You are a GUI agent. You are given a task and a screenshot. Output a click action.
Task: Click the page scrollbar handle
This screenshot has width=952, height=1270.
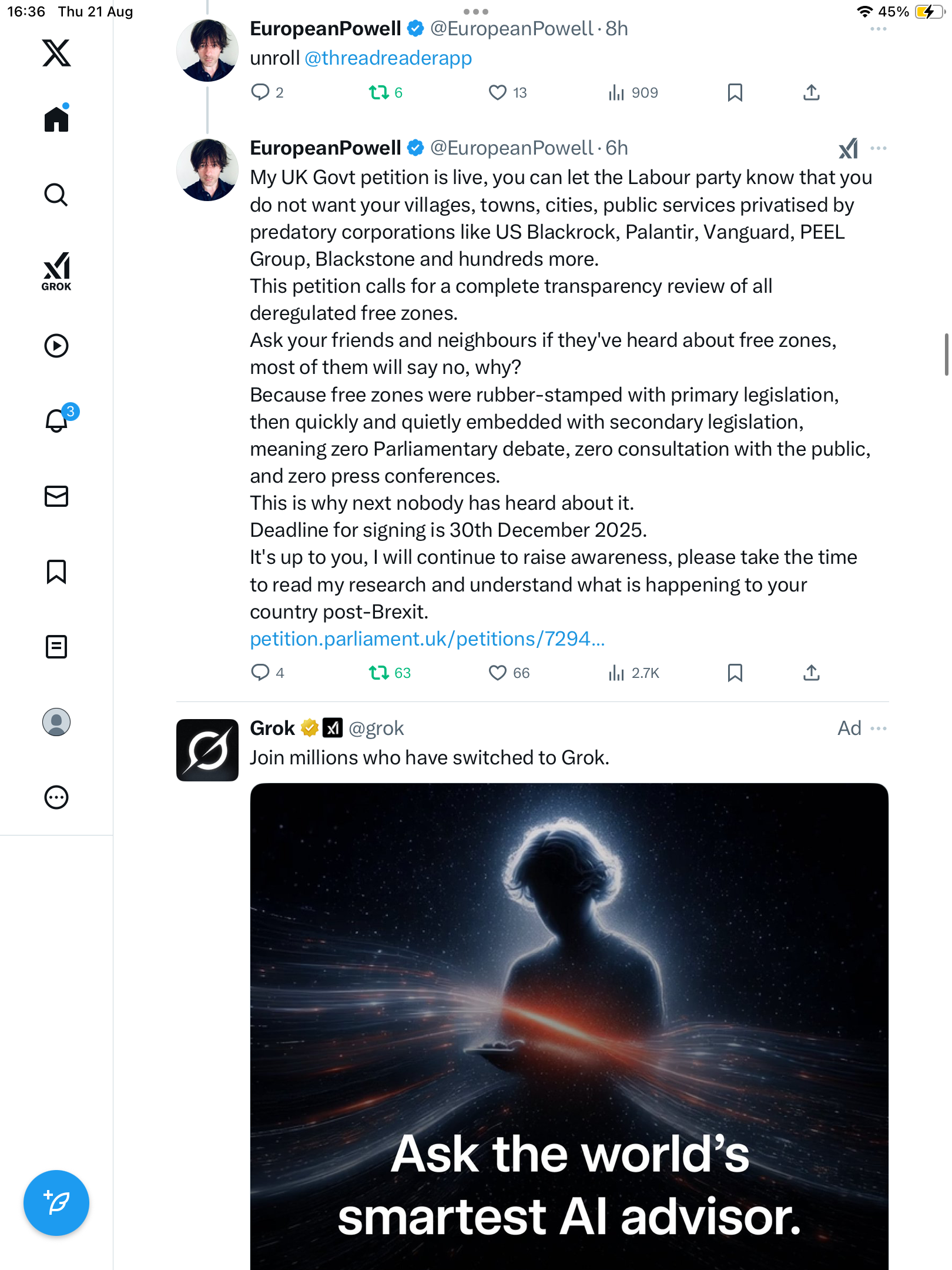point(946,354)
